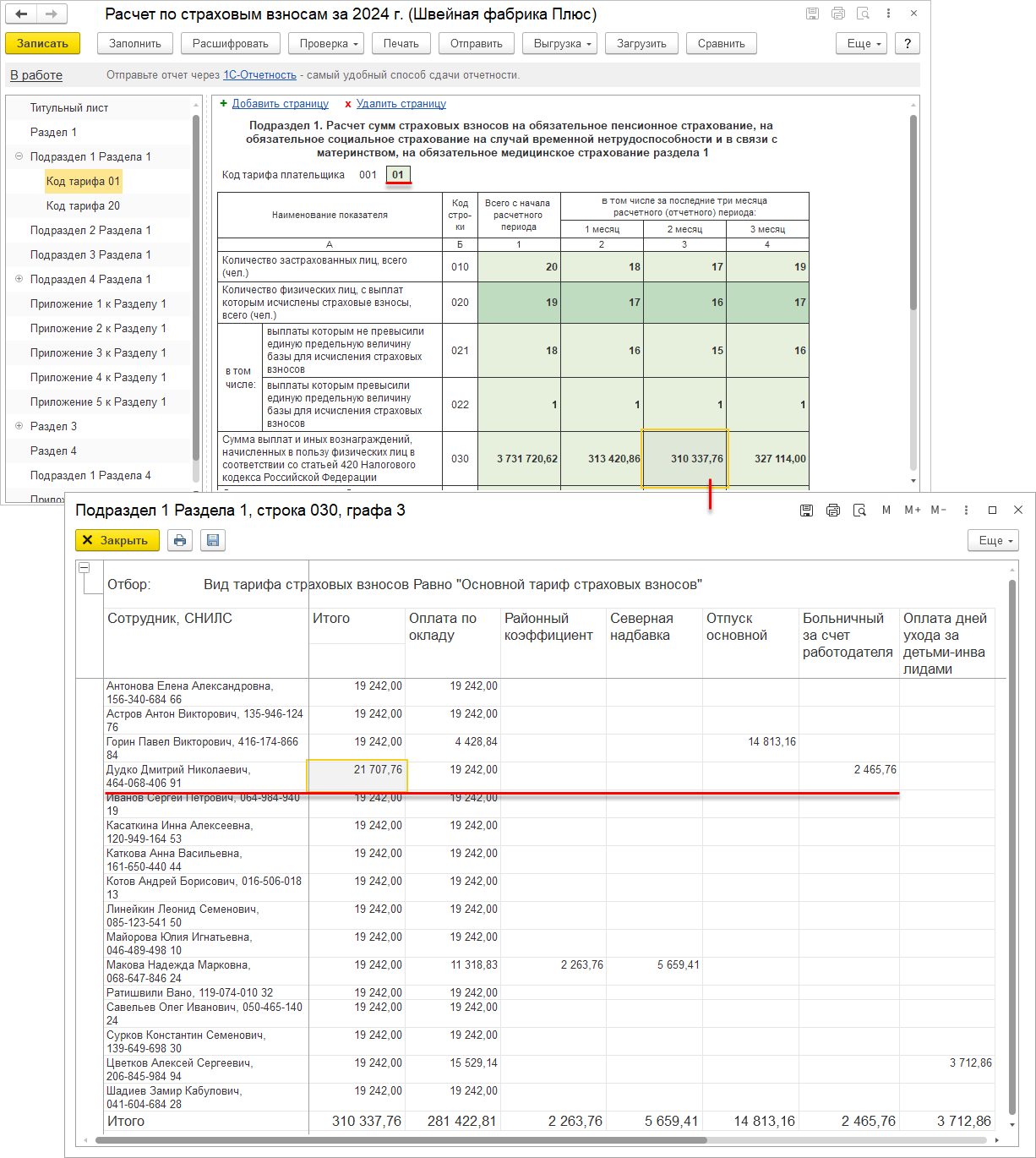The width and height of the screenshot is (1036, 1158).
Task: Open the Выгрузка dropdown button
Action: click(x=559, y=43)
